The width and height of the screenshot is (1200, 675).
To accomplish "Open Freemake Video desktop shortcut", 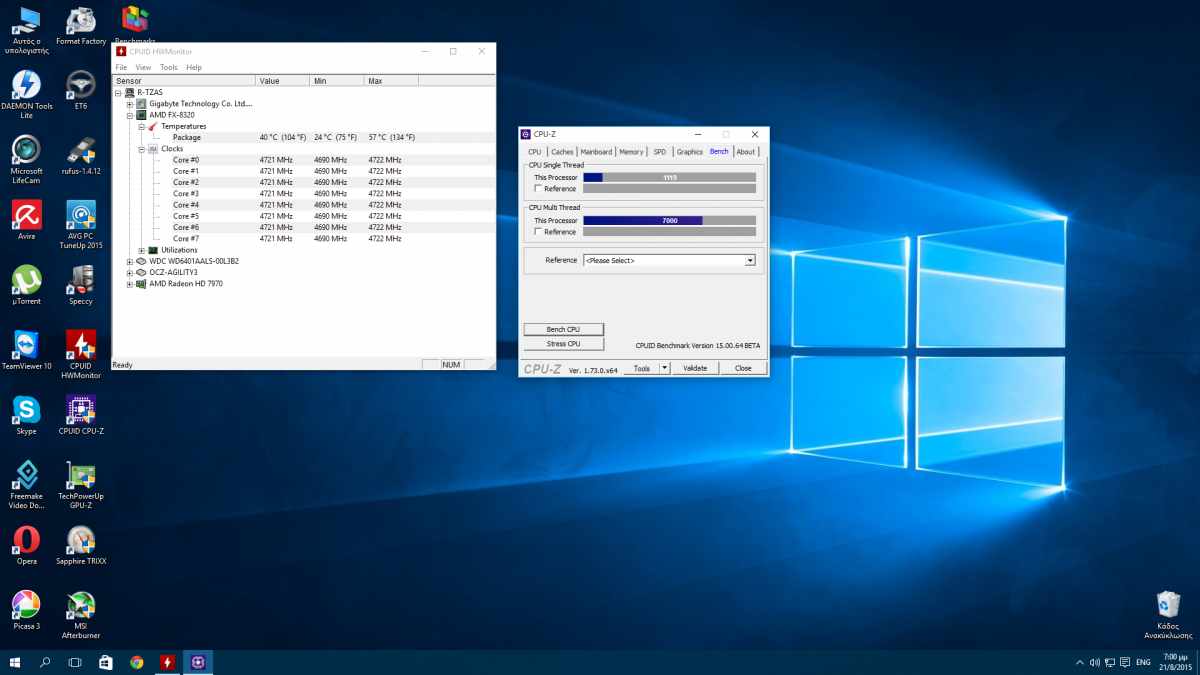I will click(26, 485).
